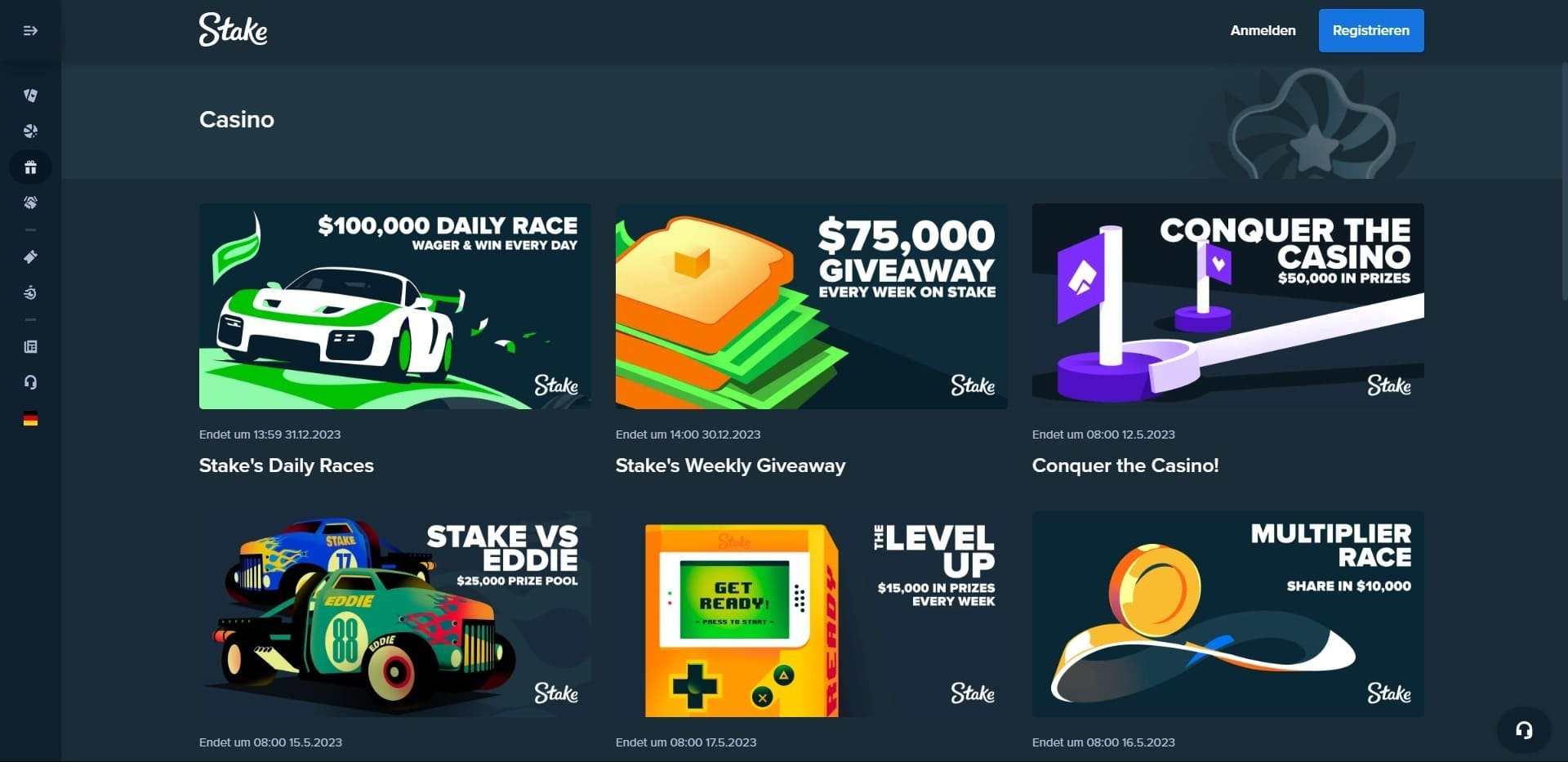The height and width of the screenshot is (762, 1568).
Task: Select the Promotions gift icon
Action: point(30,167)
